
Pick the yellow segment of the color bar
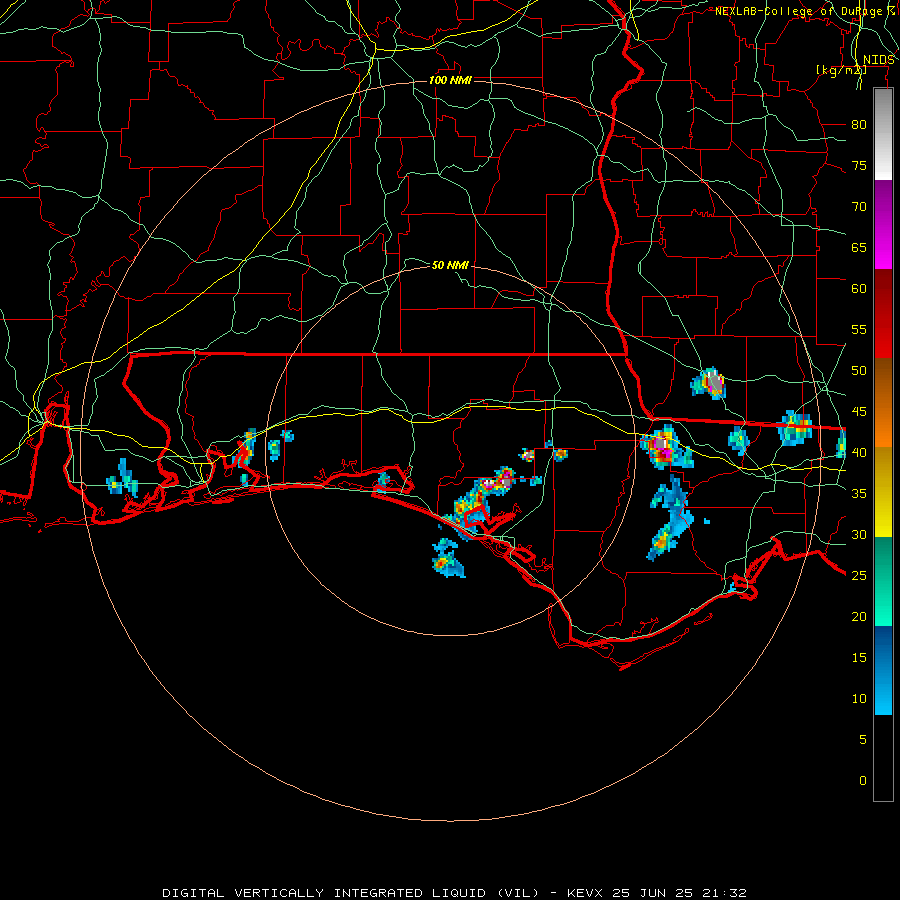point(883,492)
